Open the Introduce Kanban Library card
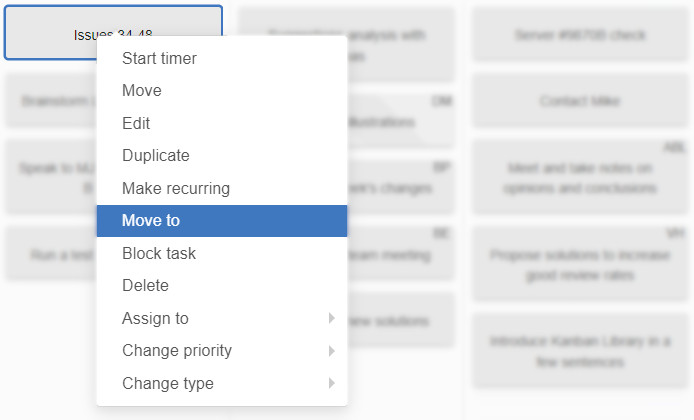The height and width of the screenshot is (420, 694). click(579, 352)
